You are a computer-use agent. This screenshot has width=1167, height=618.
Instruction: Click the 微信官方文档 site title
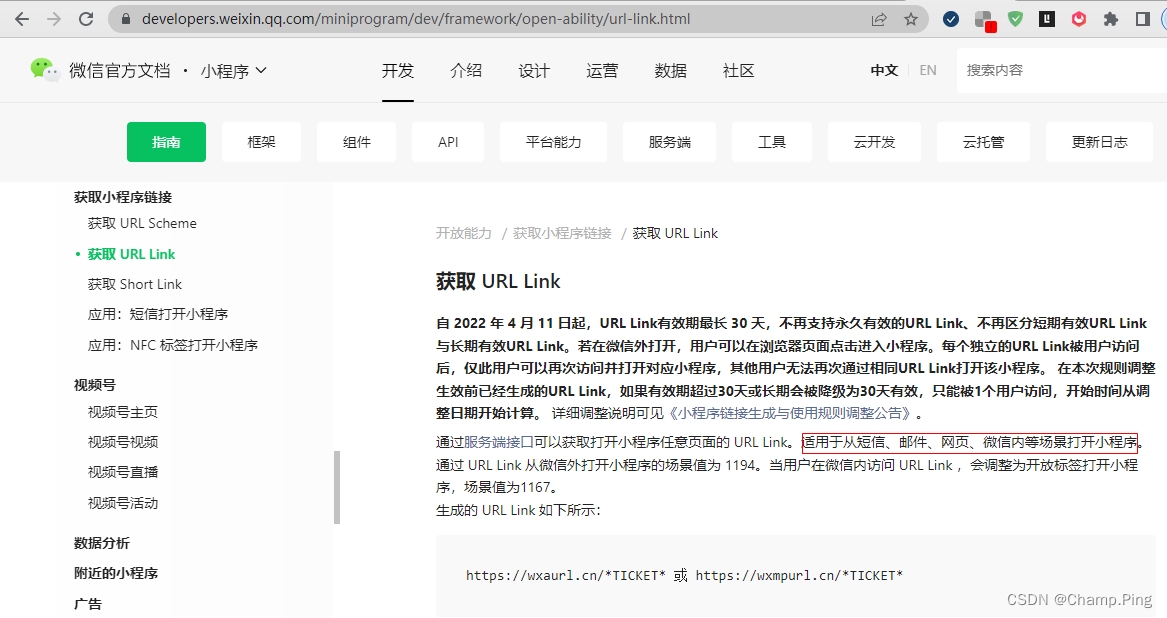coord(120,71)
